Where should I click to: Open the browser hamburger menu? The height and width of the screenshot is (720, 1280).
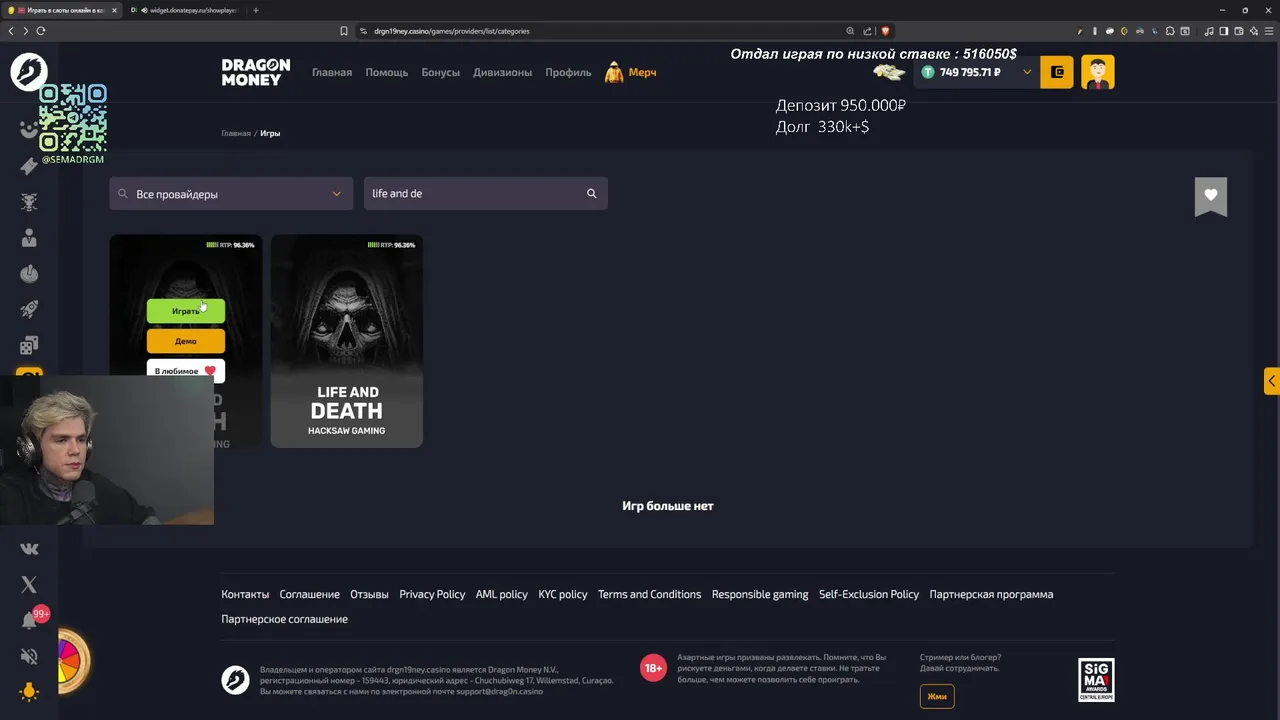point(1268,31)
